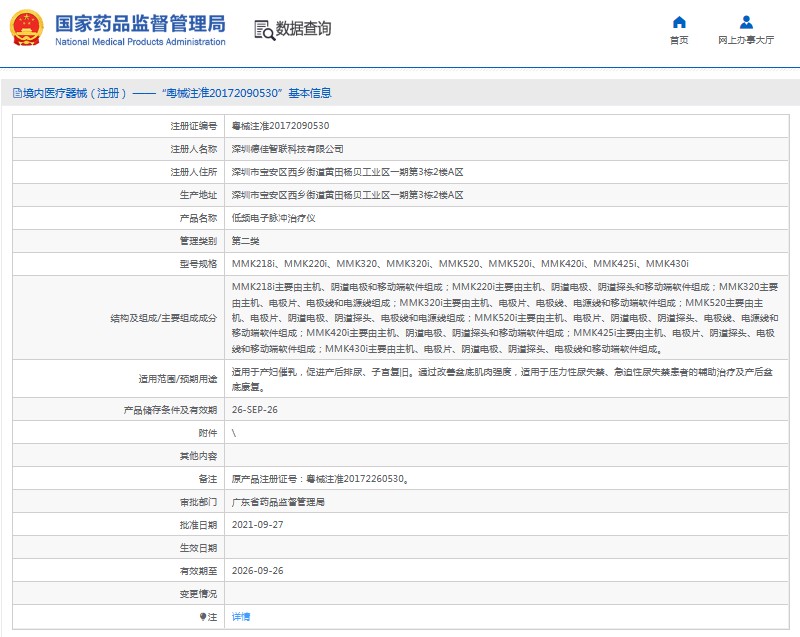Click the 产品名称 row label
This screenshot has width=800, height=637.
[x=198, y=218]
